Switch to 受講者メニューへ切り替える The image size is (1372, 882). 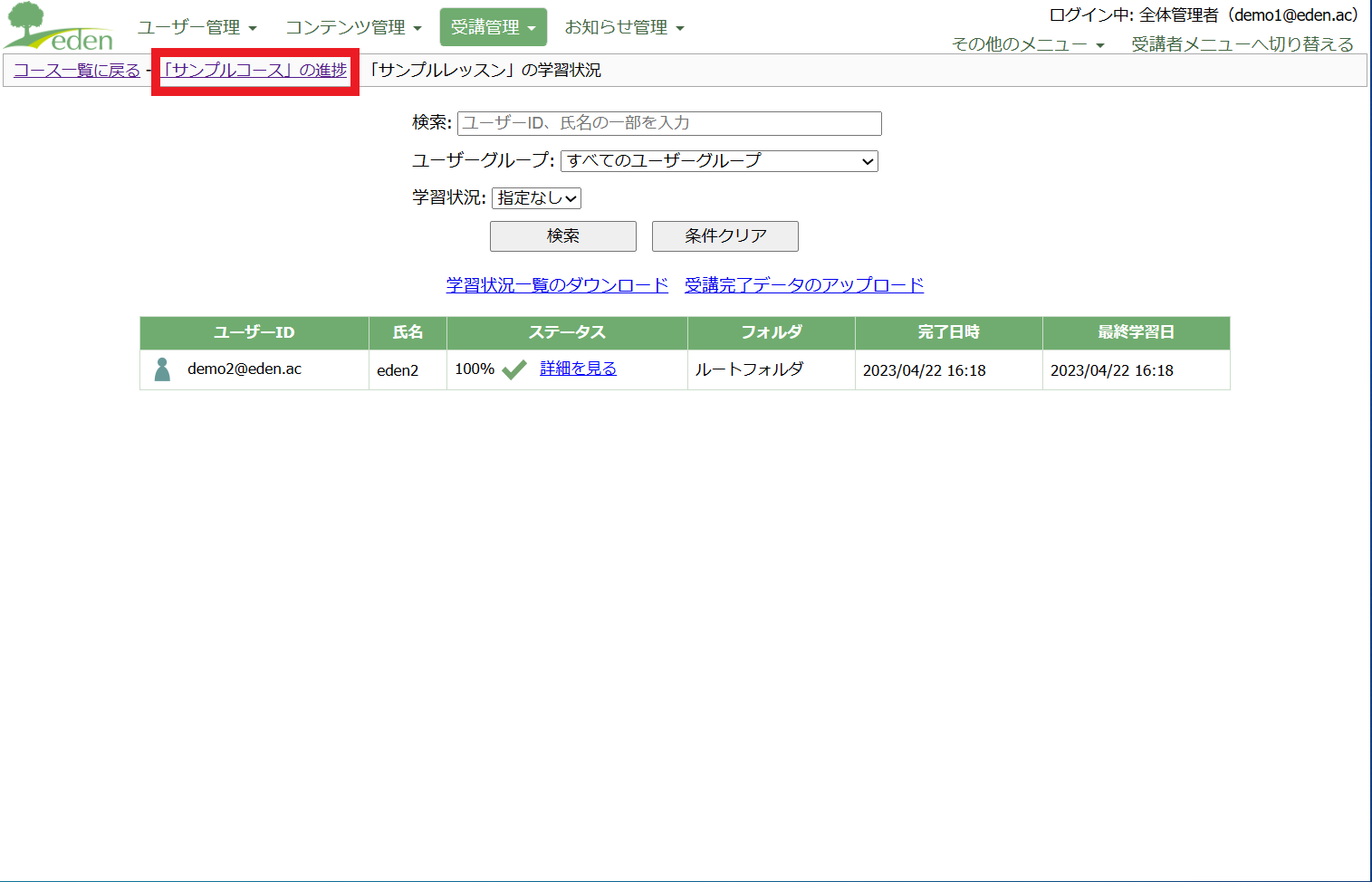(1242, 44)
